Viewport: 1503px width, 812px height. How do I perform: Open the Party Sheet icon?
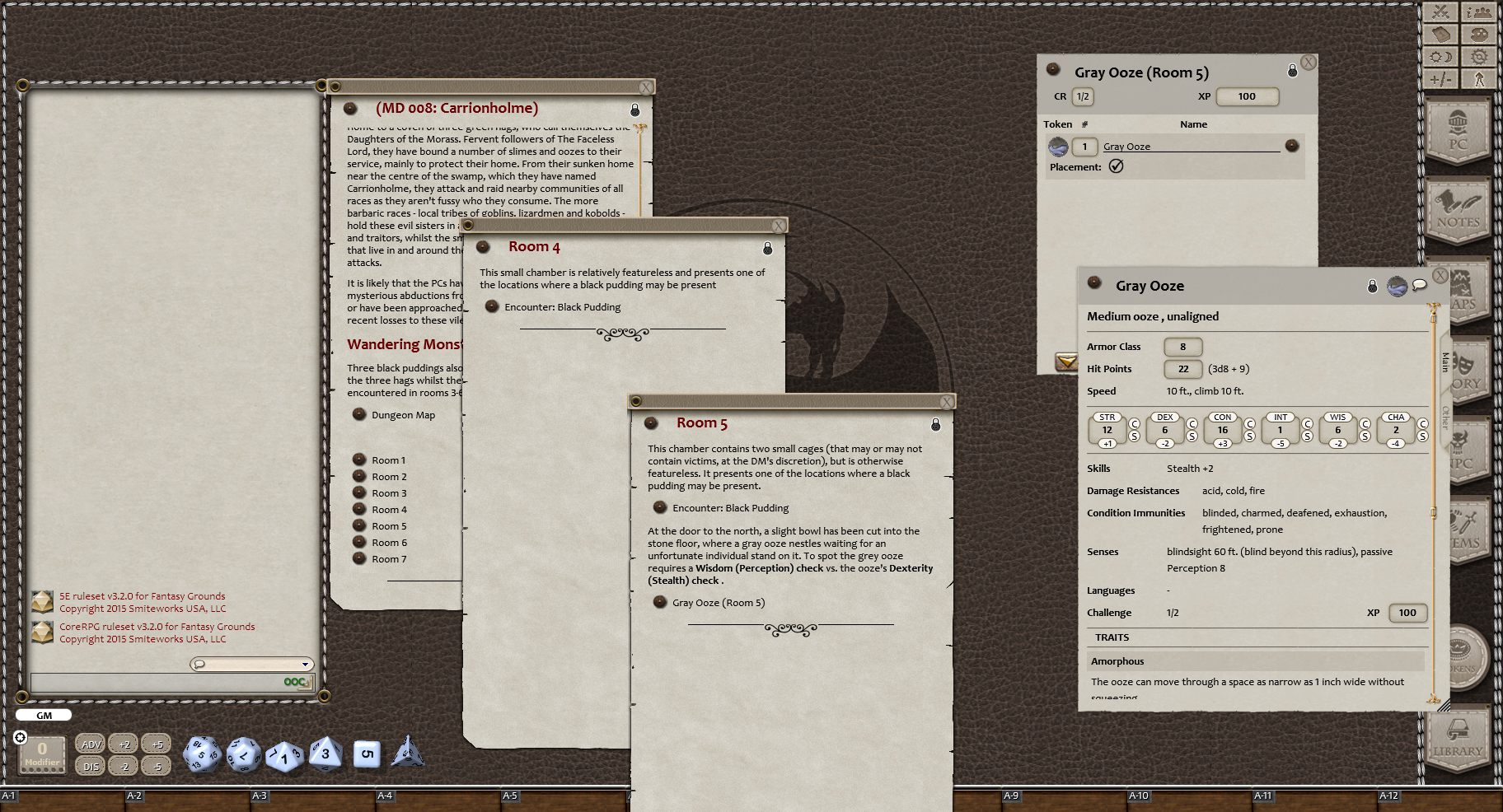1479,12
